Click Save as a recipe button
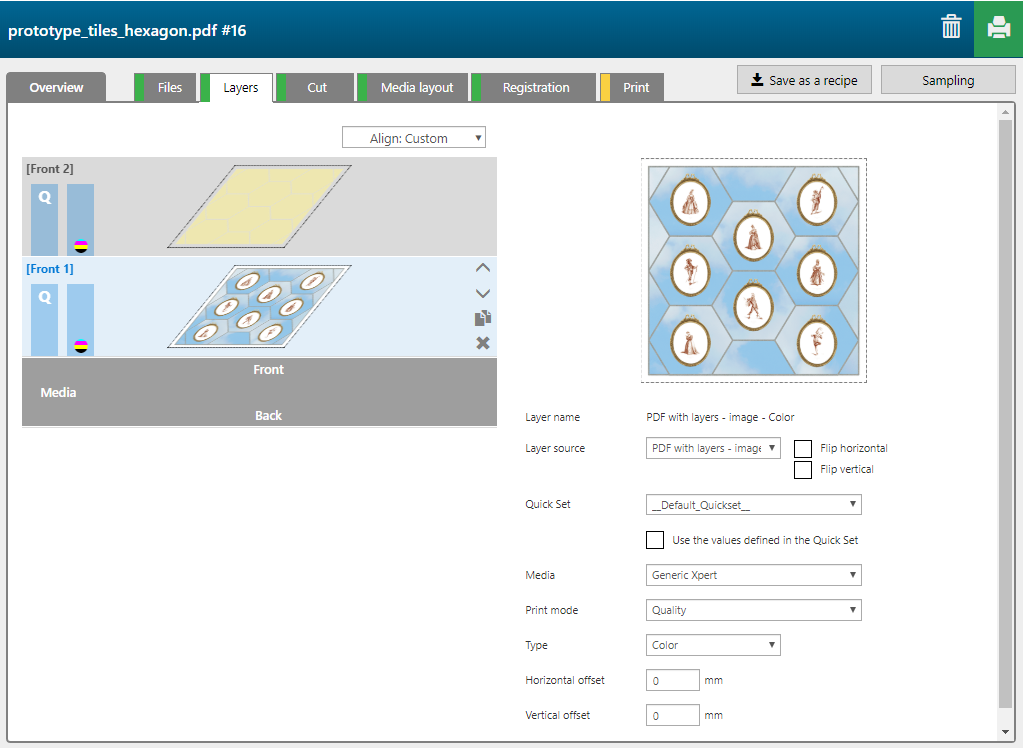The image size is (1024, 748). [x=804, y=80]
